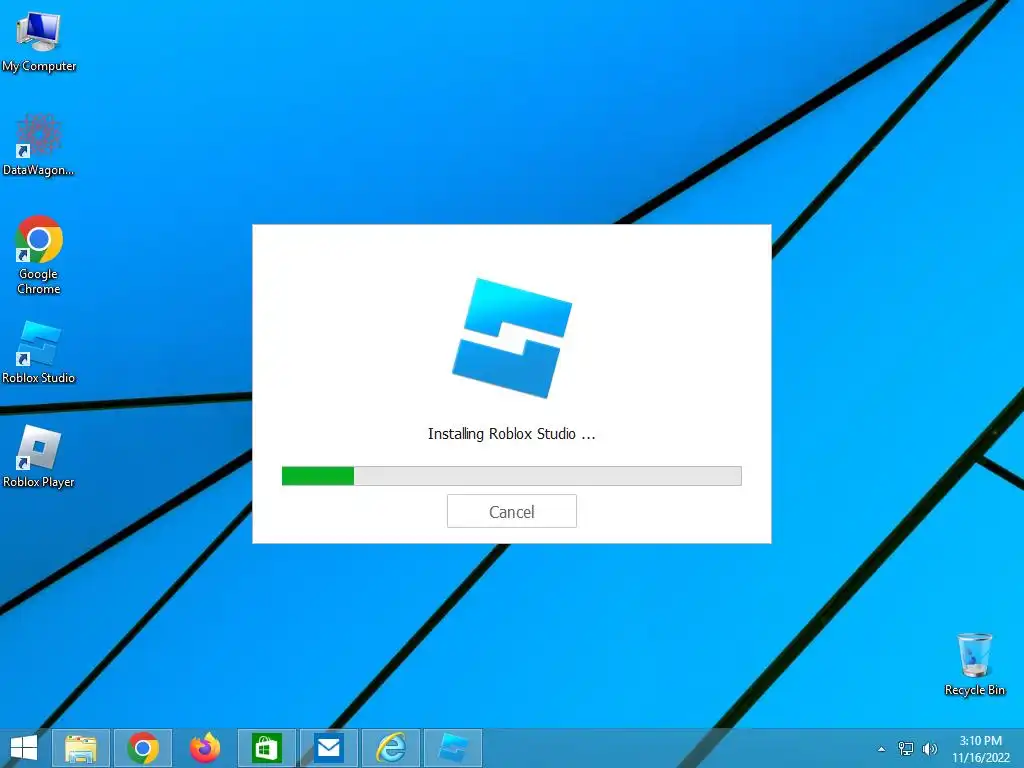Click the green installation progress bar
This screenshot has width=1024, height=768.
(511, 475)
